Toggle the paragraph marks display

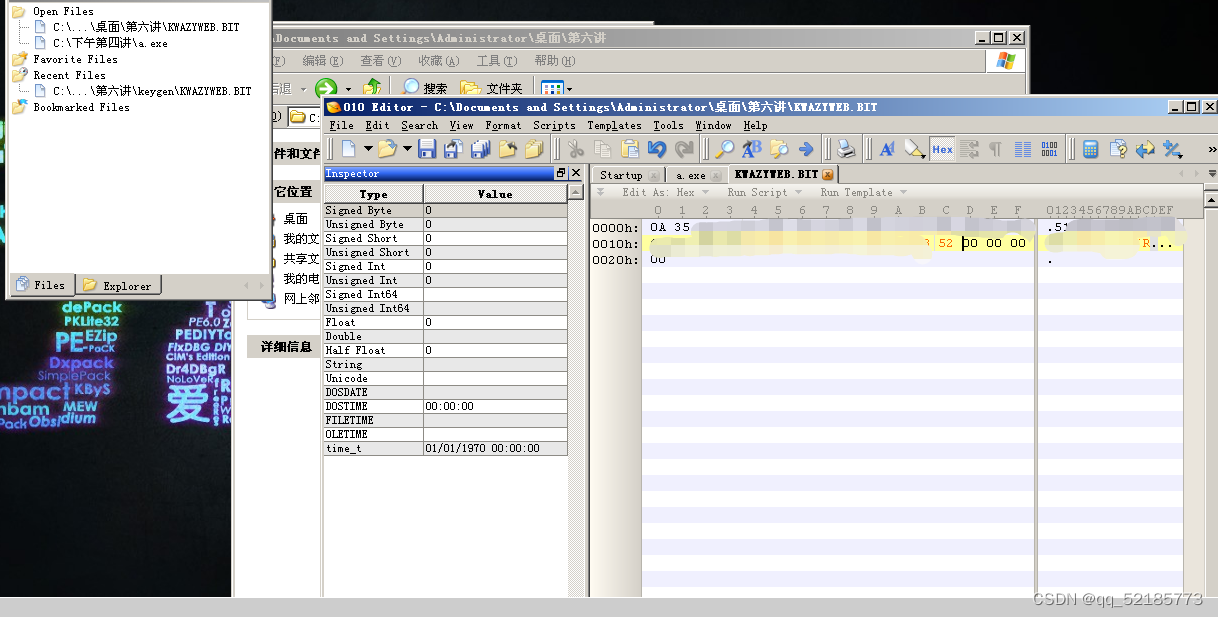click(x=995, y=148)
